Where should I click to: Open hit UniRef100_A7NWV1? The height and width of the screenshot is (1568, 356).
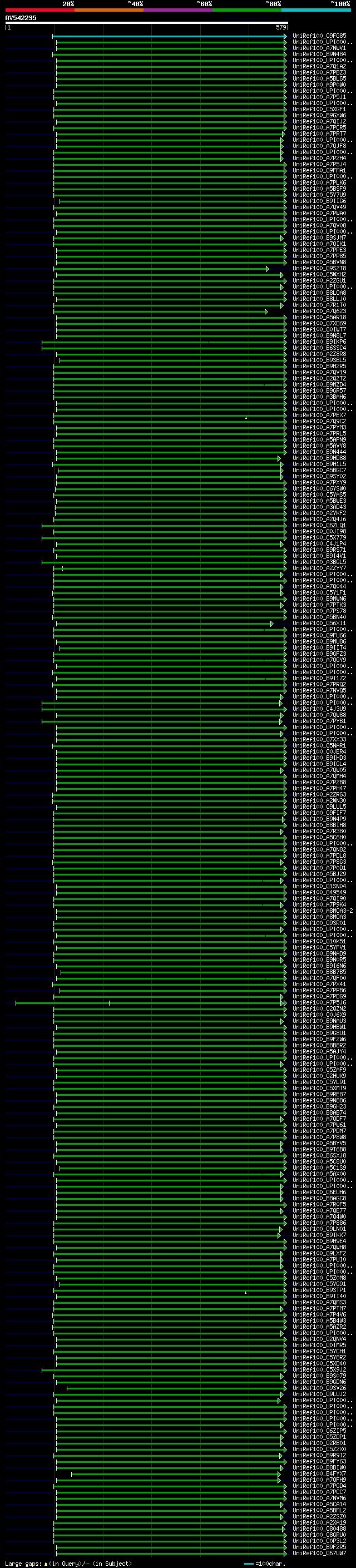click(319, 48)
